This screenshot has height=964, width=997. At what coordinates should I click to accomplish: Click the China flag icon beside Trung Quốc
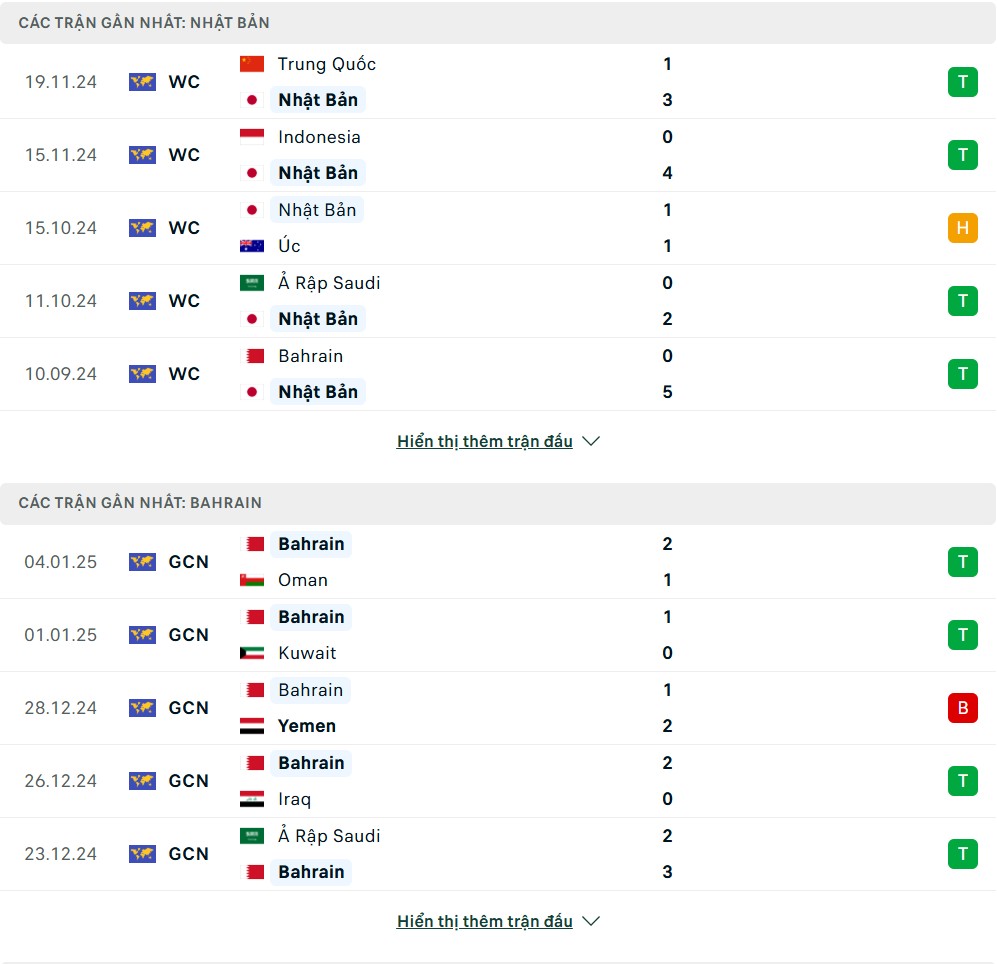tap(252, 64)
